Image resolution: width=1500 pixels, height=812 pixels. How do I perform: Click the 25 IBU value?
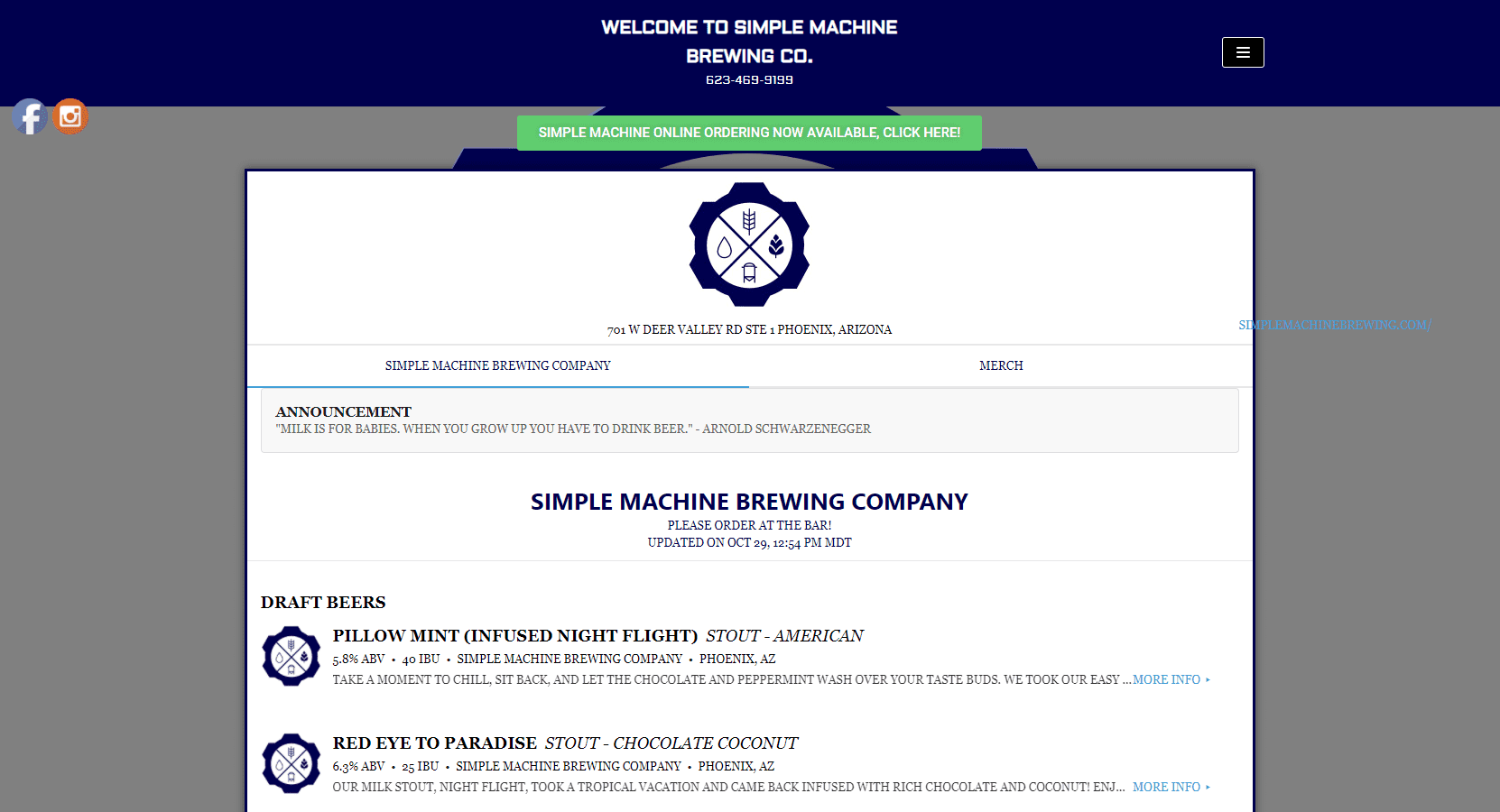421,767
